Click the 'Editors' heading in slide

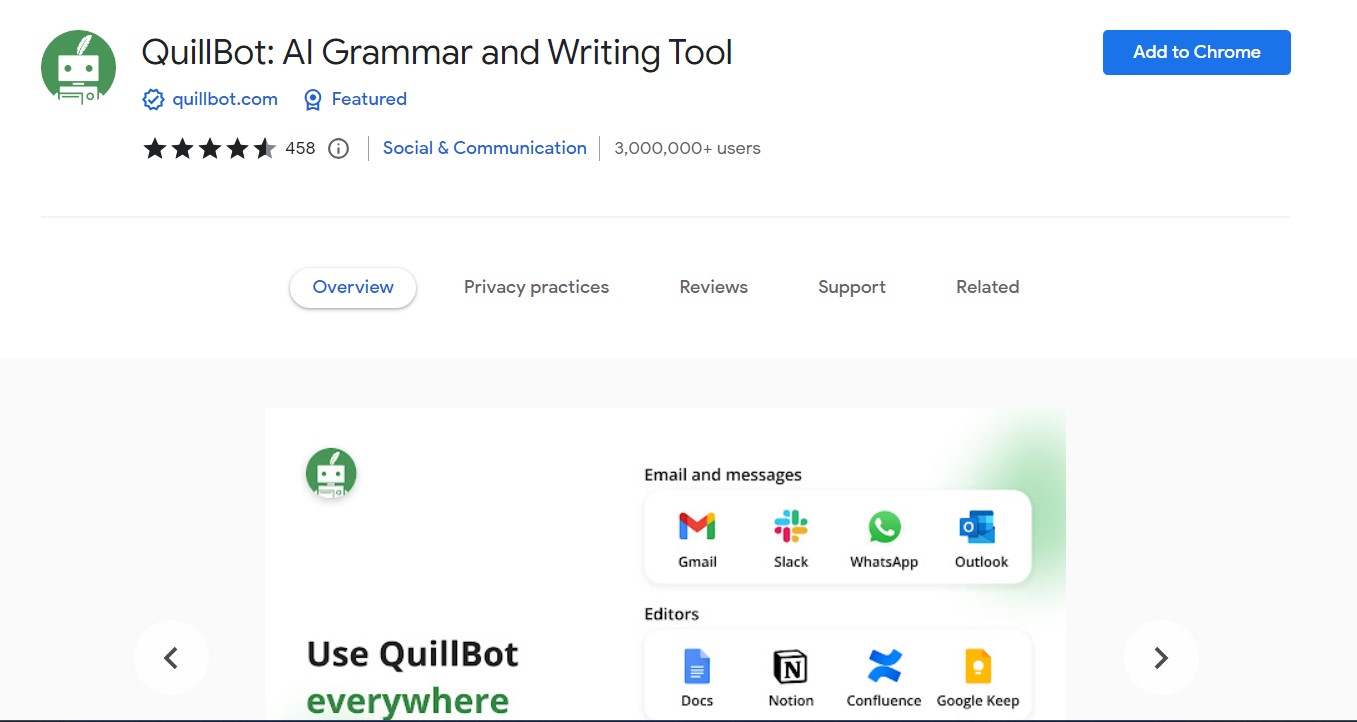pos(671,614)
